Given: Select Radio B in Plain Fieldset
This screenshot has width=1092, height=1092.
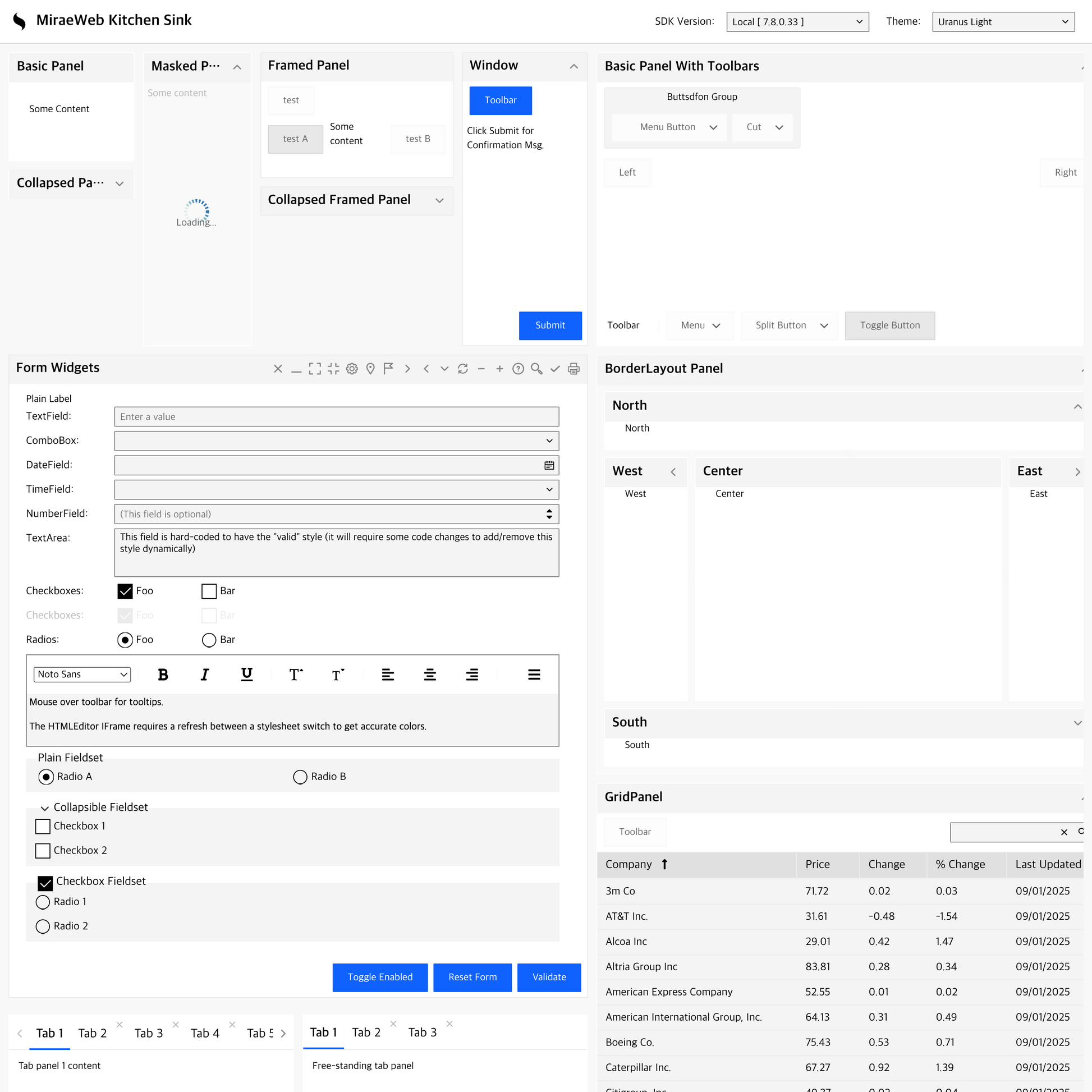Looking at the screenshot, I should point(300,777).
